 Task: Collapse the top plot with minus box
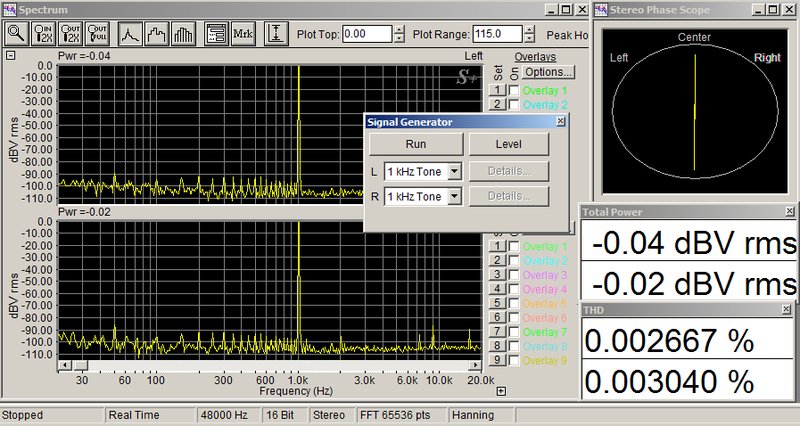click(11, 56)
